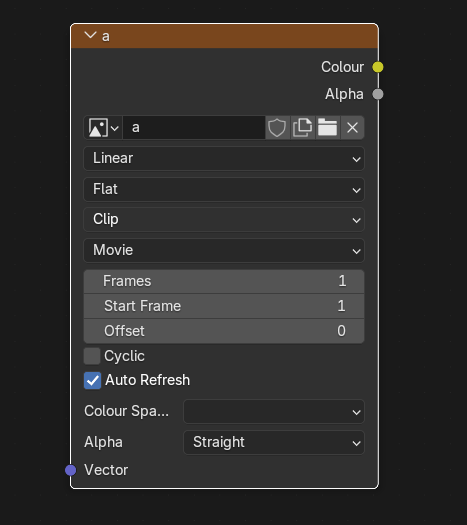Toggle fake user shield icon

pyautogui.click(x=278, y=128)
